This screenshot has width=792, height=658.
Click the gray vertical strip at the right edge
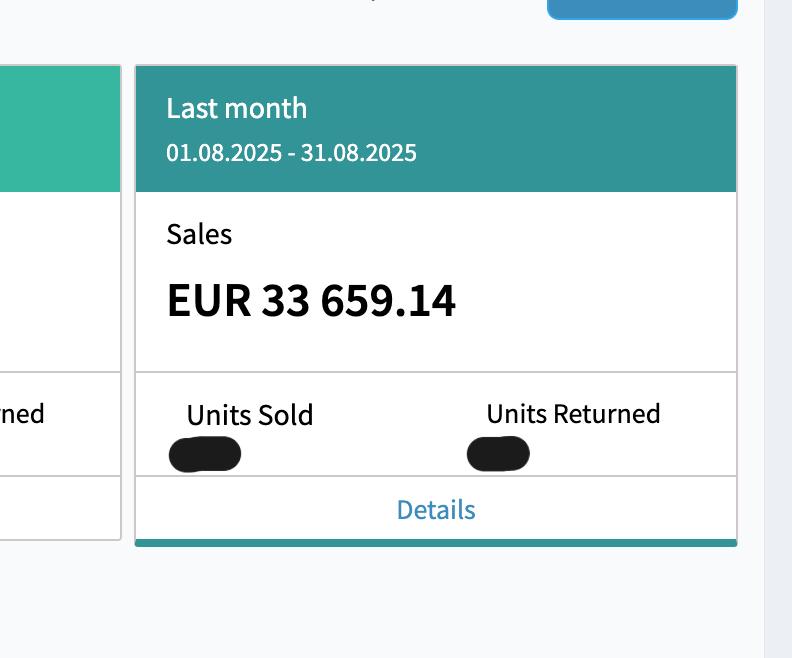pos(778,330)
